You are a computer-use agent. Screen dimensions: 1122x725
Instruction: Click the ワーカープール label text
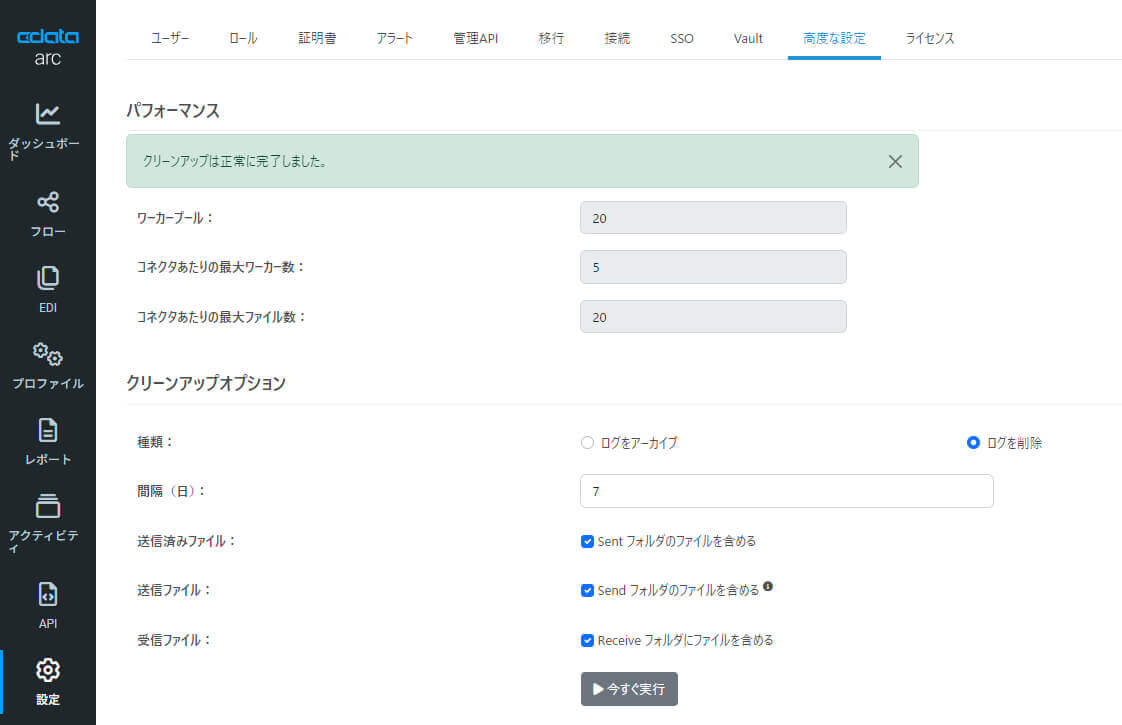175,218
